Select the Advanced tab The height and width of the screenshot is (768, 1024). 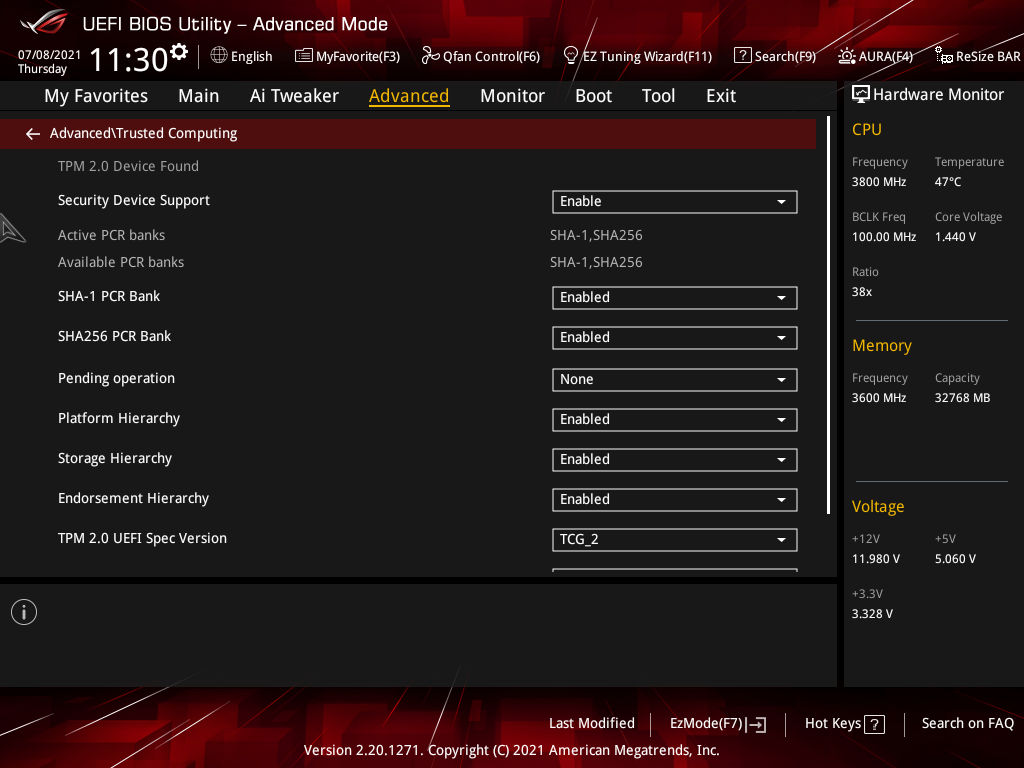pyautogui.click(x=409, y=96)
